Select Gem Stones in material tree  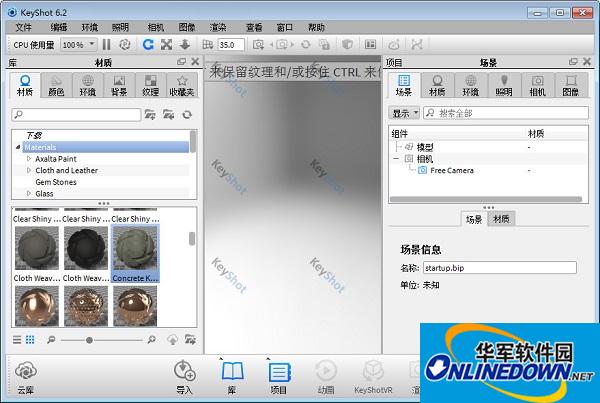(x=56, y=182)
